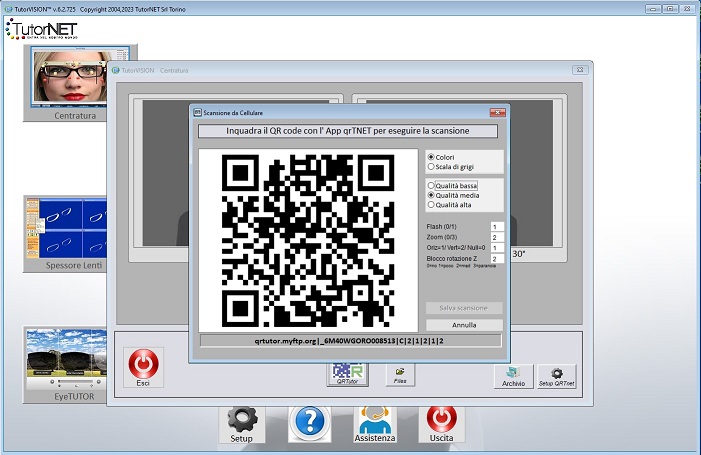Click the Flash (0/1) value field
The height and width of the screenshot is (455, 701).
pyautogui.click(x=497, y=227)
